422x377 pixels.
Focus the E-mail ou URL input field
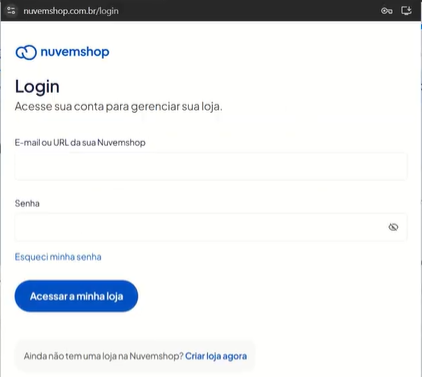pyautogui.click(x=211, y=166)
